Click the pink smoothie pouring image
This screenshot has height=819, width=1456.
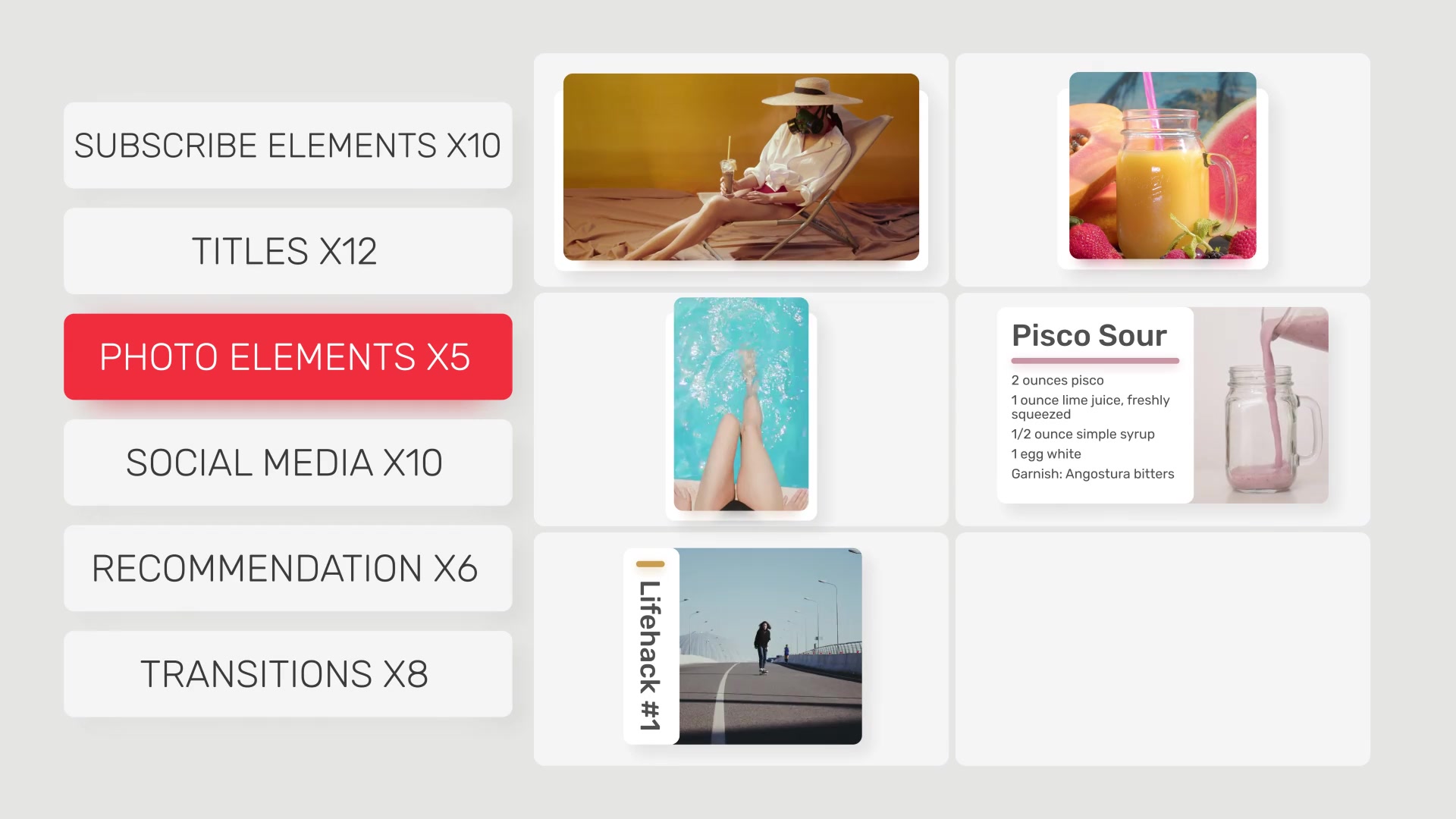pos(1261,405)
